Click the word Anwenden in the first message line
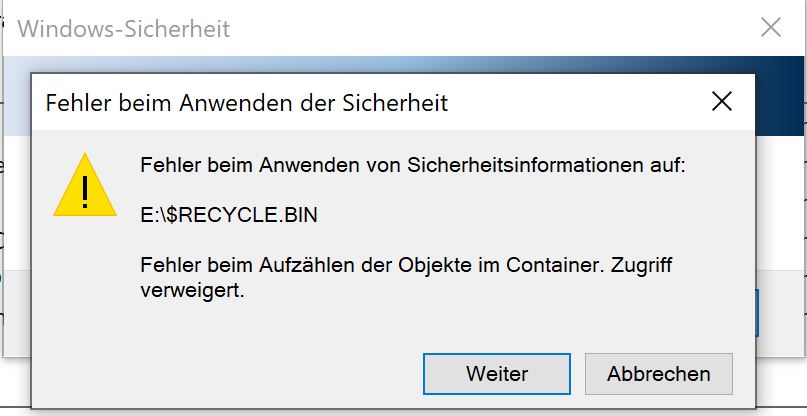 click(x=297, y=167)
